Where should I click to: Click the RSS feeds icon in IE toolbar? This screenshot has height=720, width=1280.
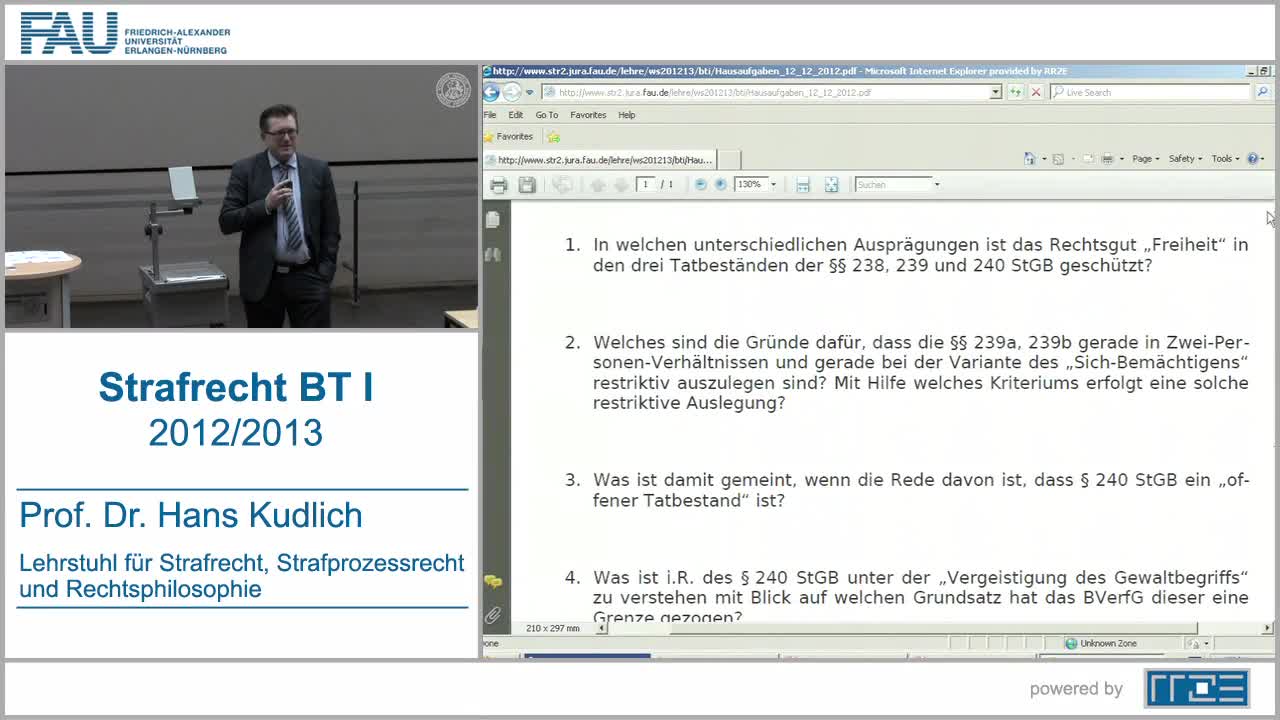tap(1058, 158)
